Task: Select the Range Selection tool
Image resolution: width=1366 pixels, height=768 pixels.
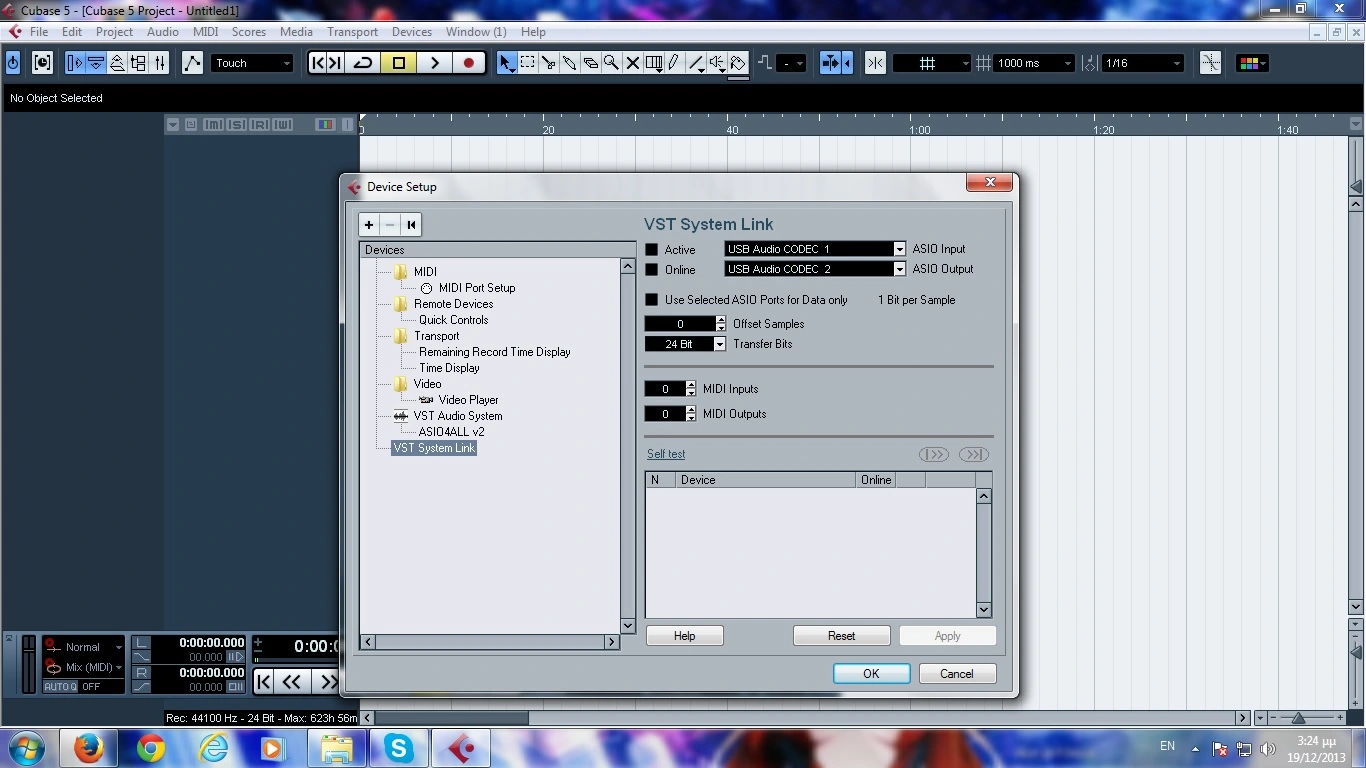Action: [x=528, y=63]
